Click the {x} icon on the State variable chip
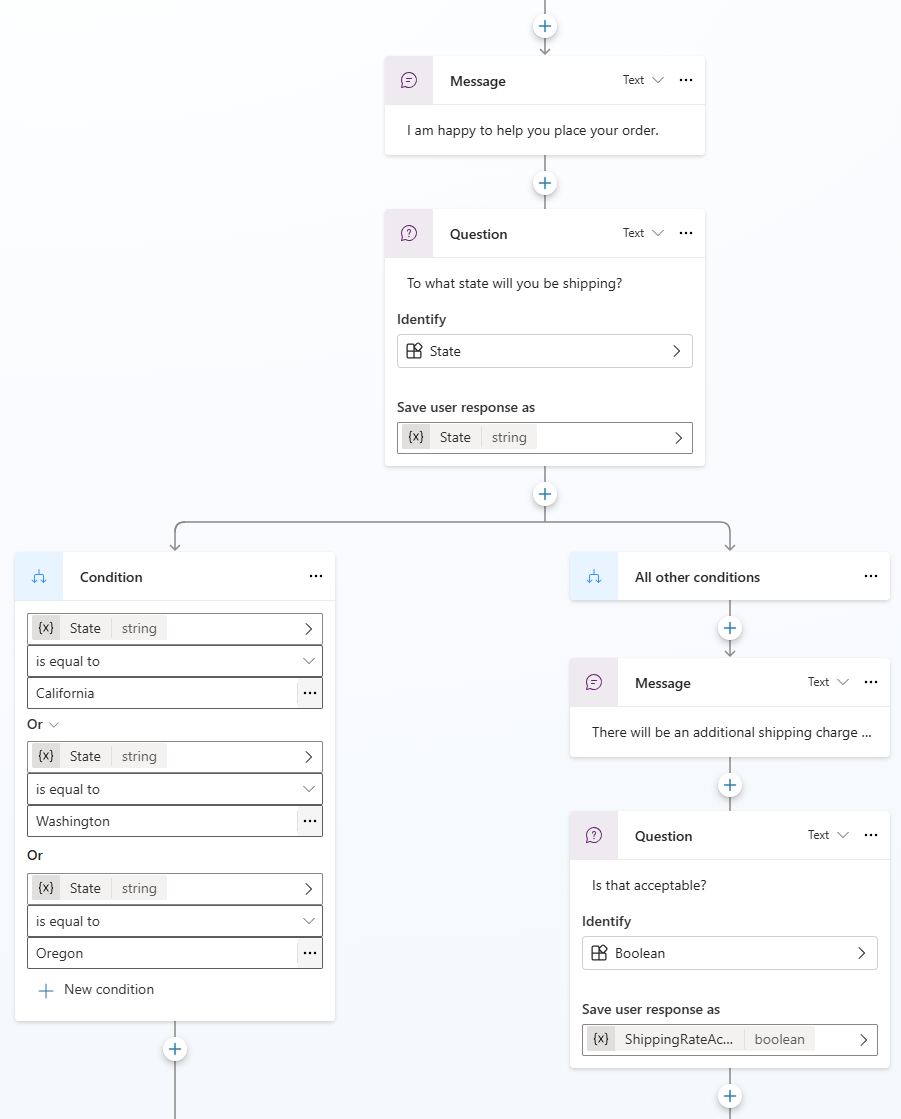This screenshot has width=901, height=1119. click(416, 437)
